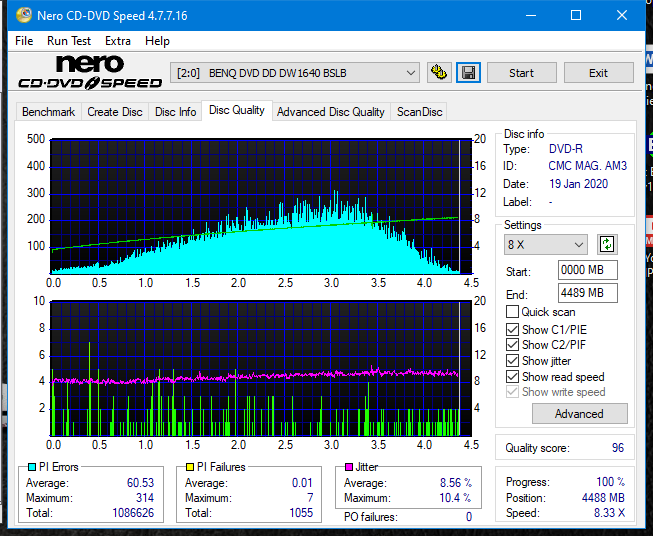Click PI Errors average 60.53
The width and height of the screenshot is (653, 536).
click(140, 483)
